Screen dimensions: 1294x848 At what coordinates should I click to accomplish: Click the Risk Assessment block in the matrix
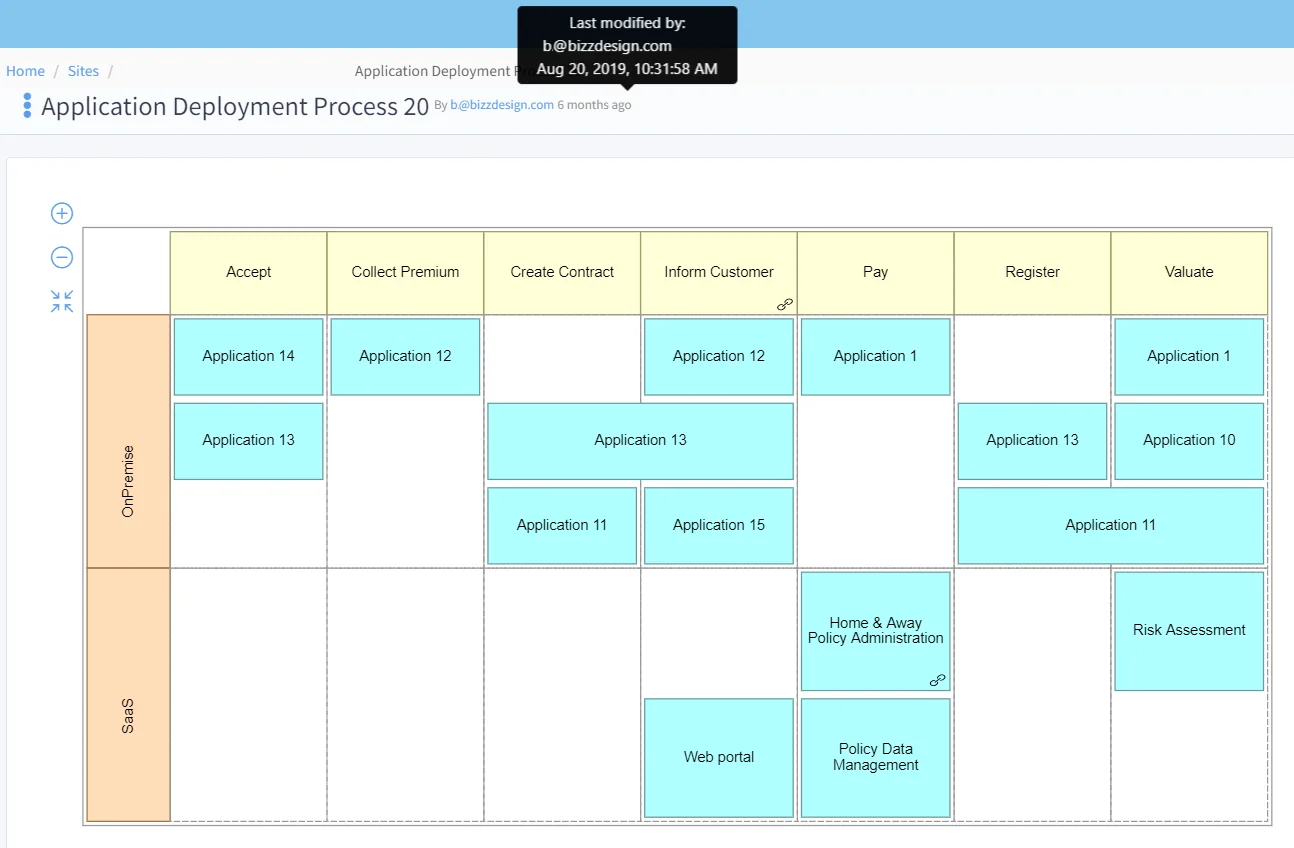(x=1188, y=630)
